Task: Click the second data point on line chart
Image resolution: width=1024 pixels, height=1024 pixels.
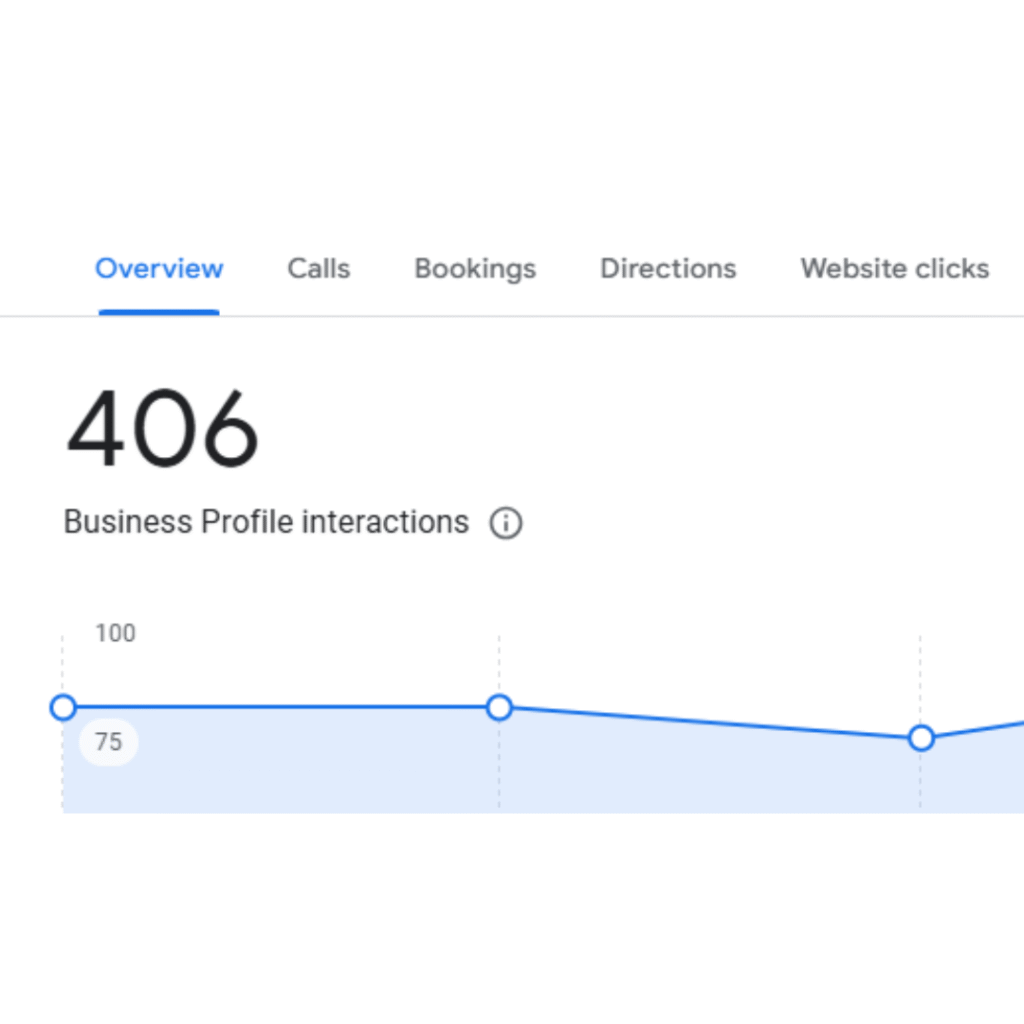Action: pos(499,708)
